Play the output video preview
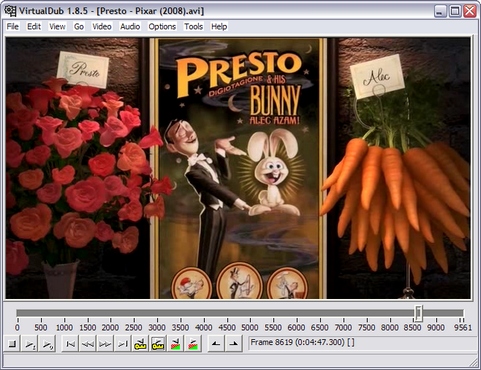Image resolution: width=481 pixels, height=370 pixels. coord(47,344)
